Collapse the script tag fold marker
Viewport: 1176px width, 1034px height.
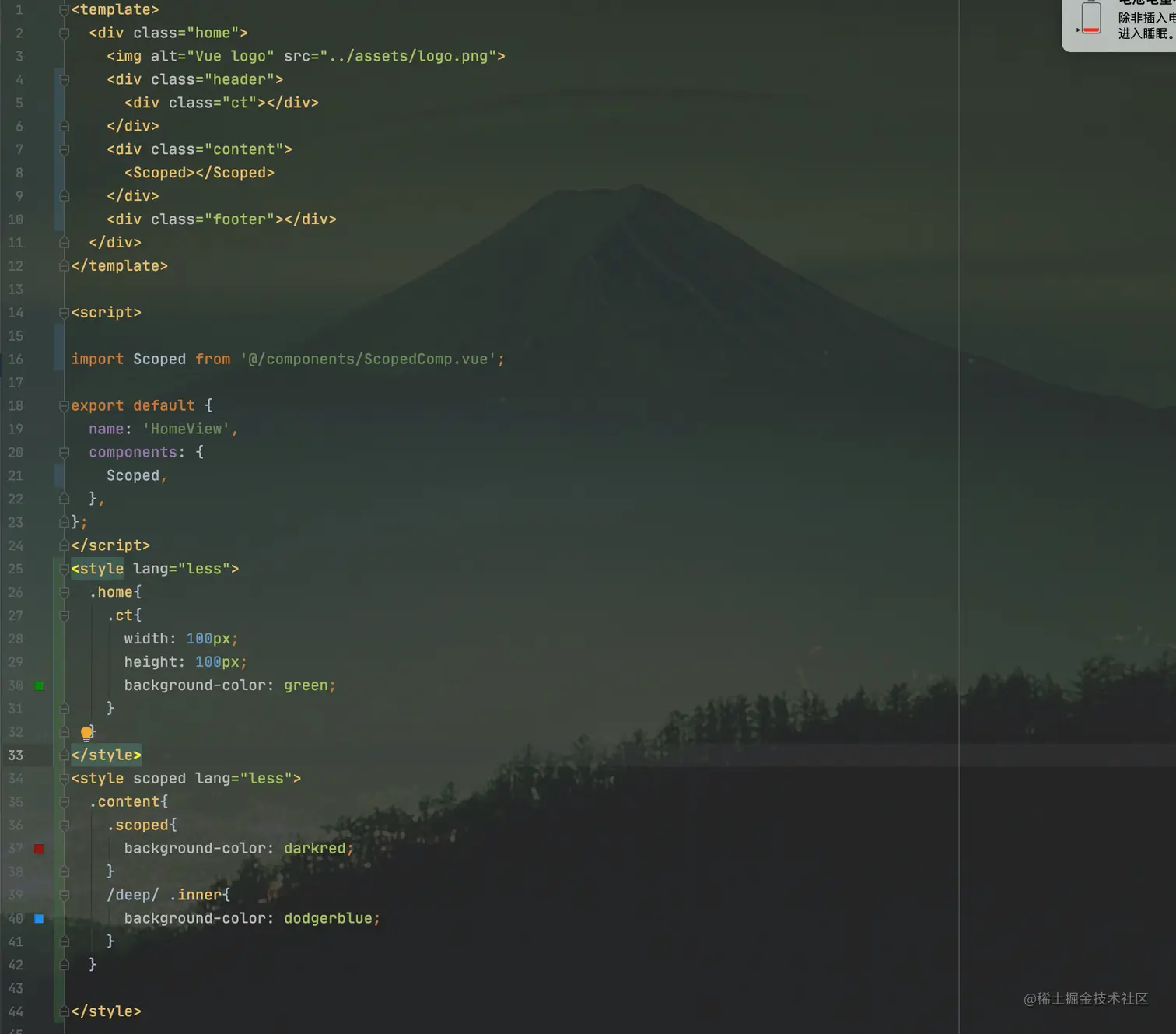pos(65,313)
